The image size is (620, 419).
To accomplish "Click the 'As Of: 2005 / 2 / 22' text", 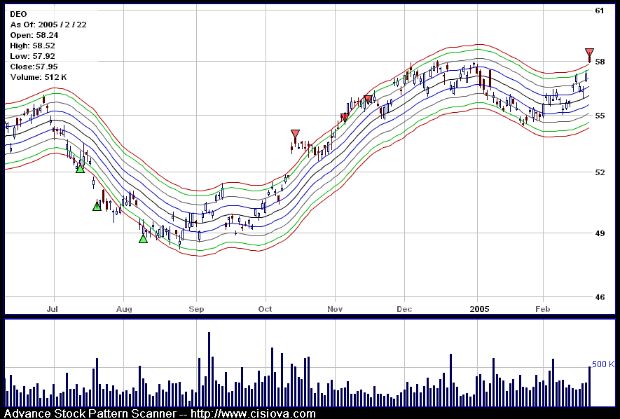I will [48, 25].
